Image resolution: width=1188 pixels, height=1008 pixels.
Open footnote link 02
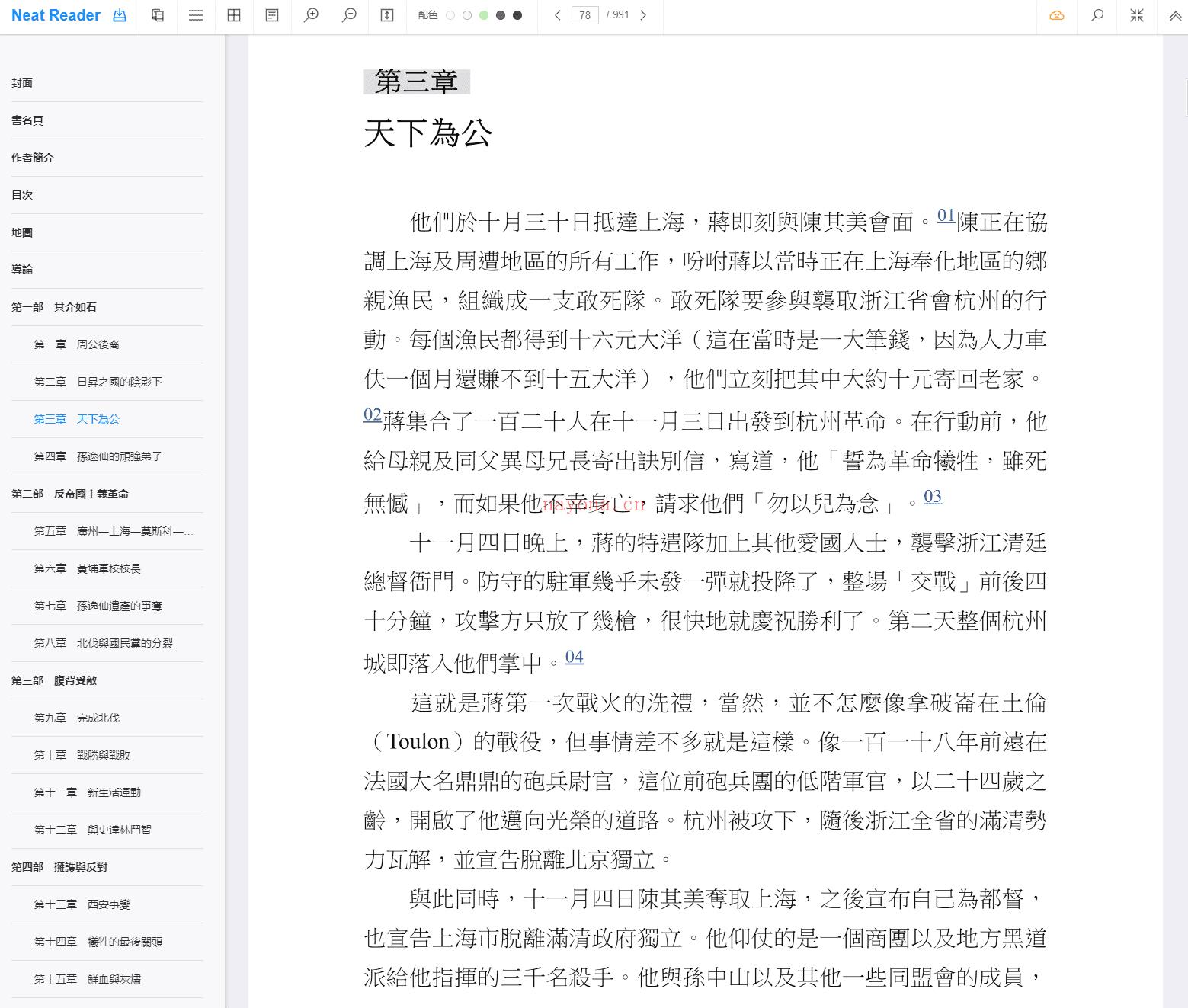pyautogui.click(x=373, y=414)
